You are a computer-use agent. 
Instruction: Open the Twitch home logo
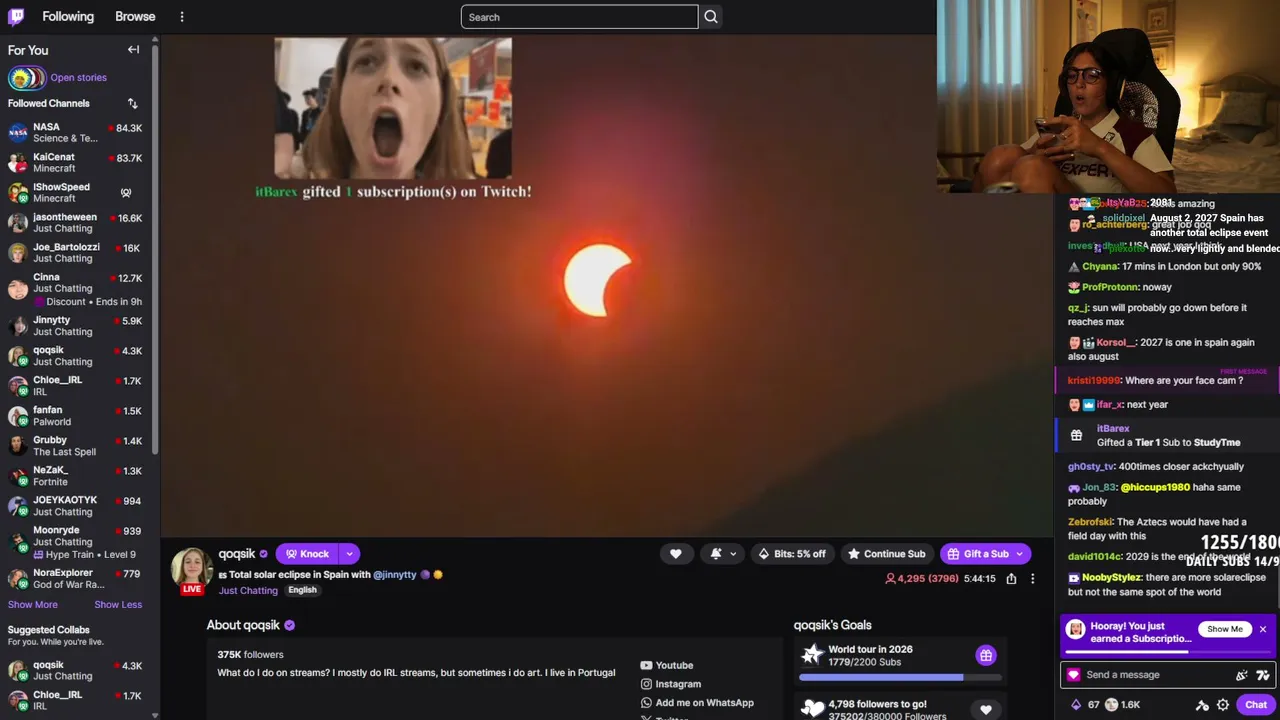[16, 16]
